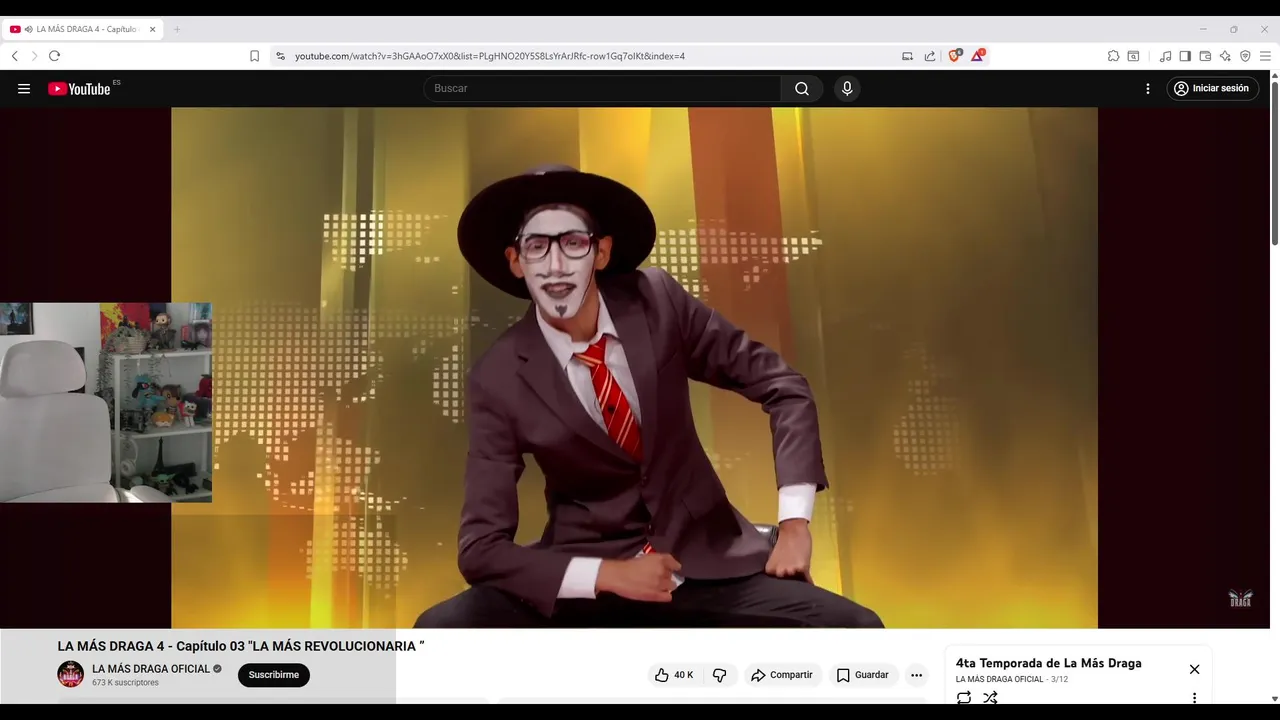Open playlist three-dot options menu
This screenshot has width=1280, height=720.
click(x=1194, y=698)
